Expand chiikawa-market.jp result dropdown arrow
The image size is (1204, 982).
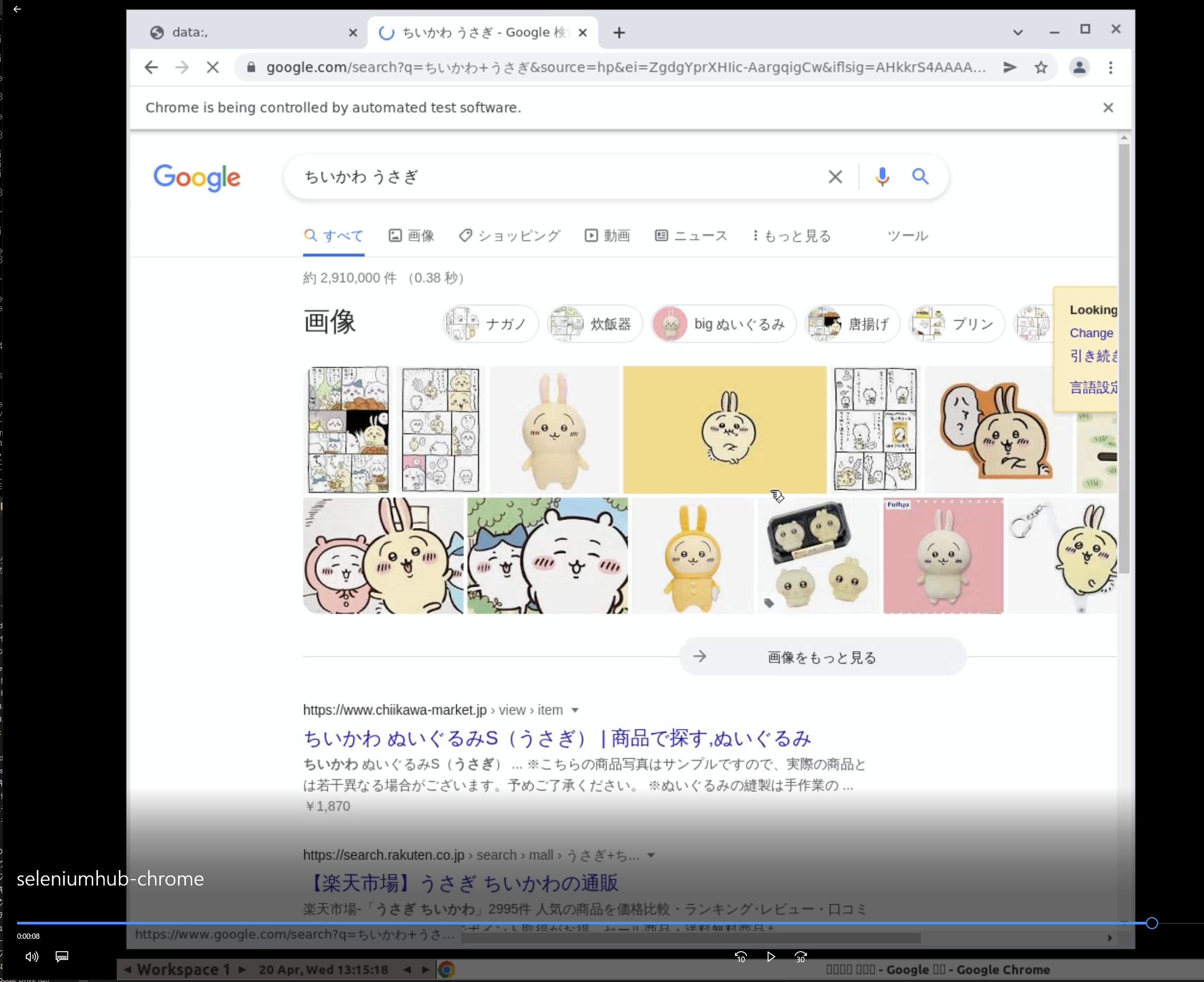click(x=575, y=710)
